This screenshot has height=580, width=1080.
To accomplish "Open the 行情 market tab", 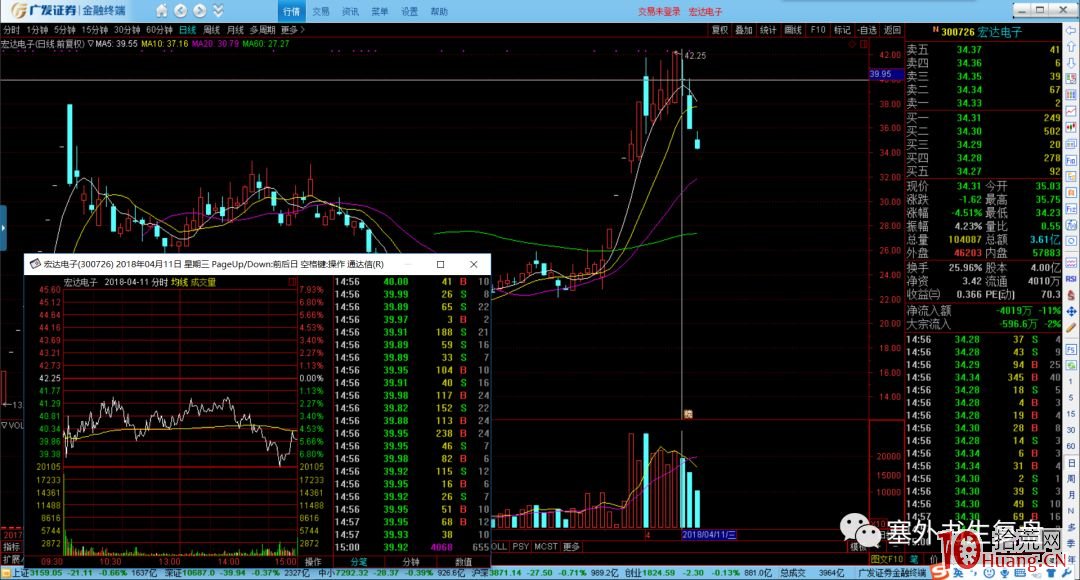I will [291, 11].
